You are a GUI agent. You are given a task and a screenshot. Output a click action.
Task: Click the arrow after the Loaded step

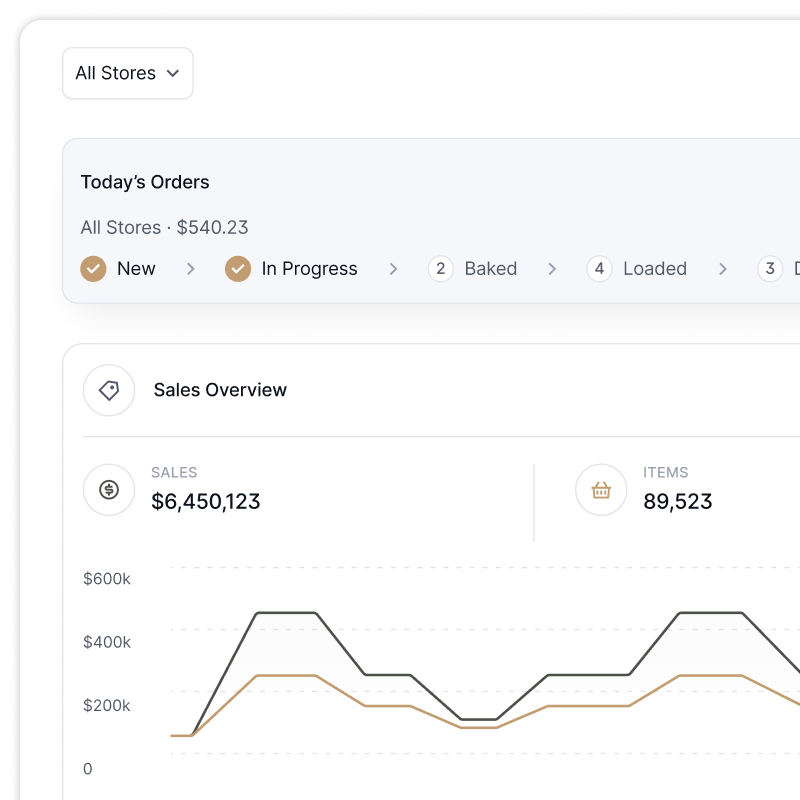(x=723, y=269)
